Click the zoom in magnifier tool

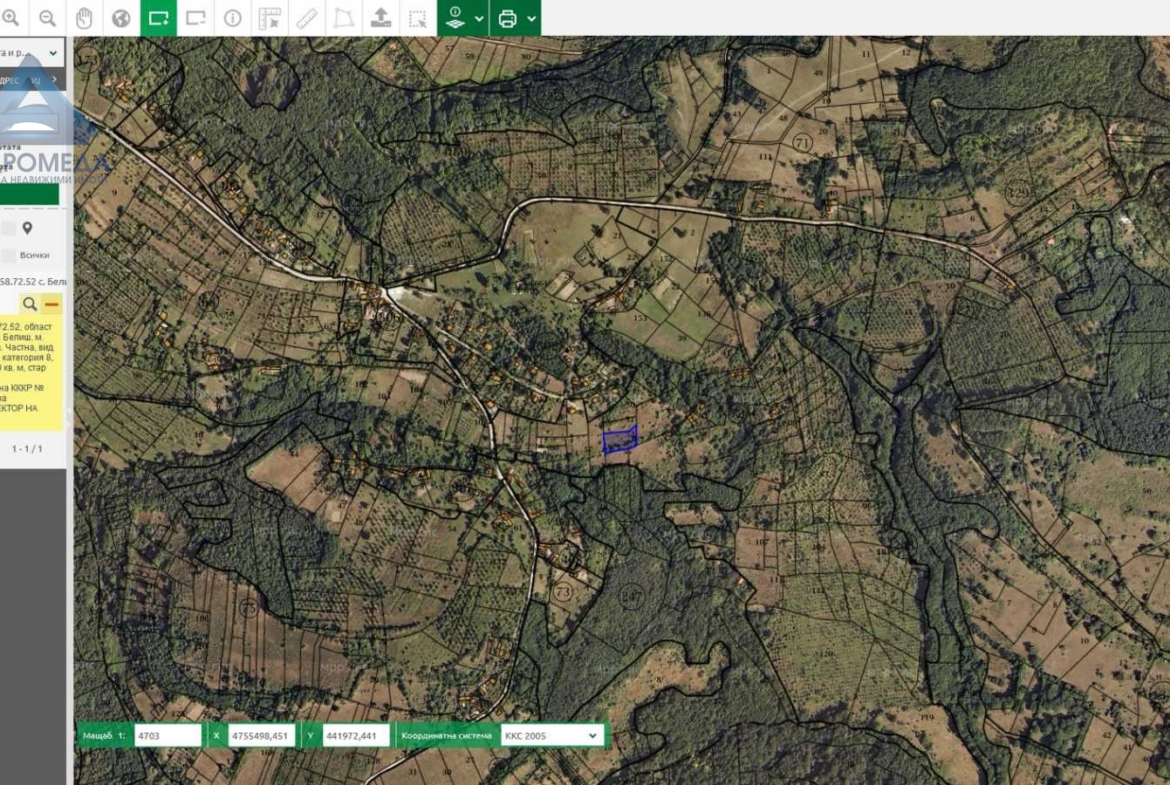point(11,18)
